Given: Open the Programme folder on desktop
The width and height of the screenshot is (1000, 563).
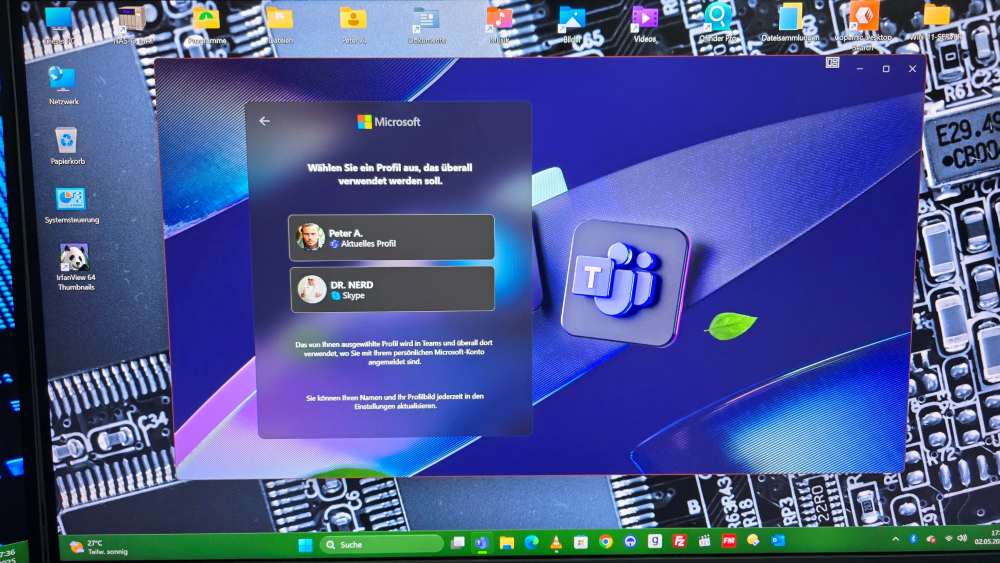Looking at the screenshot, I should tap(207, 26).
